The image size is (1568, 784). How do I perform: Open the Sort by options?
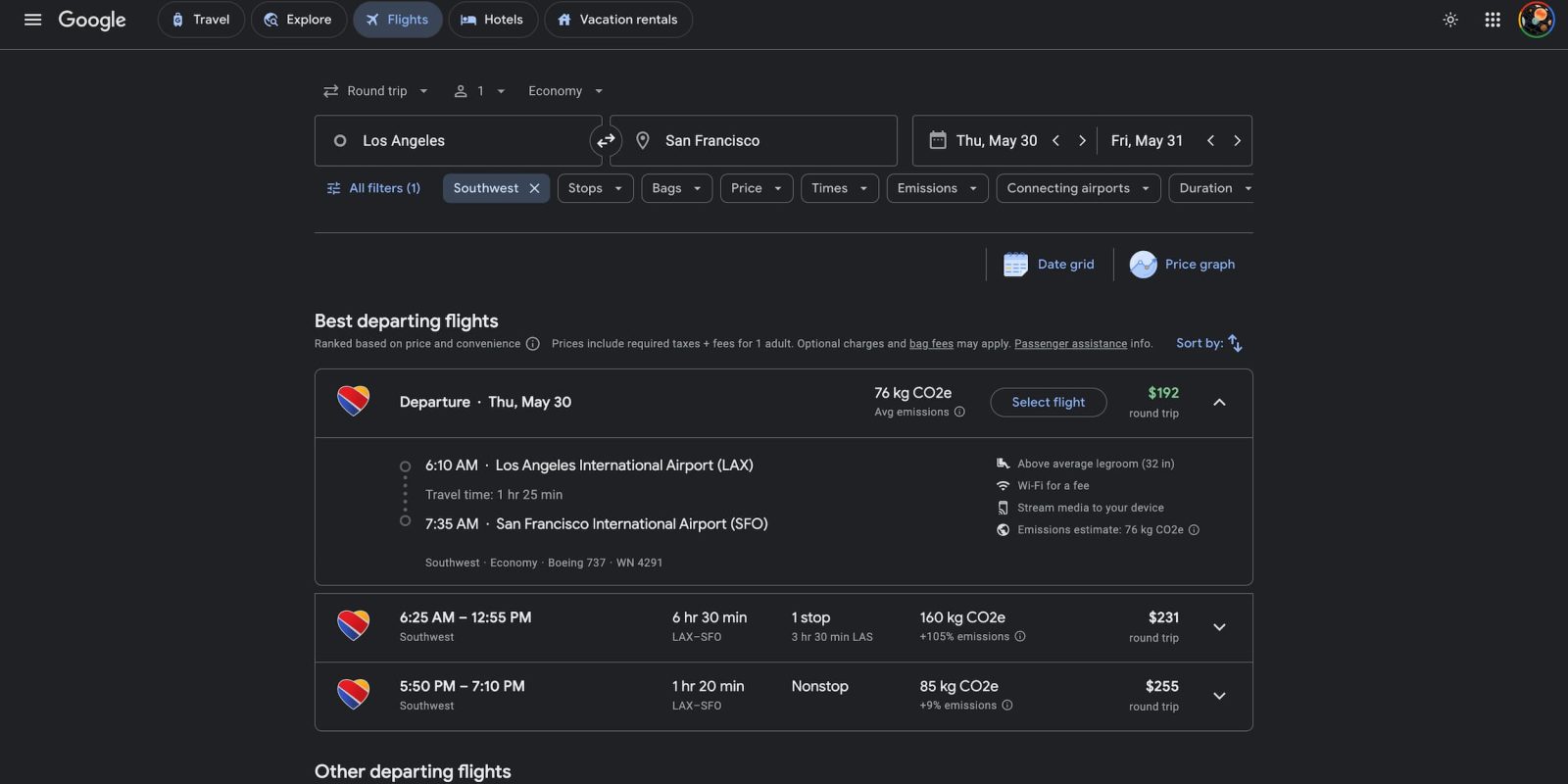click(1209, 343)
